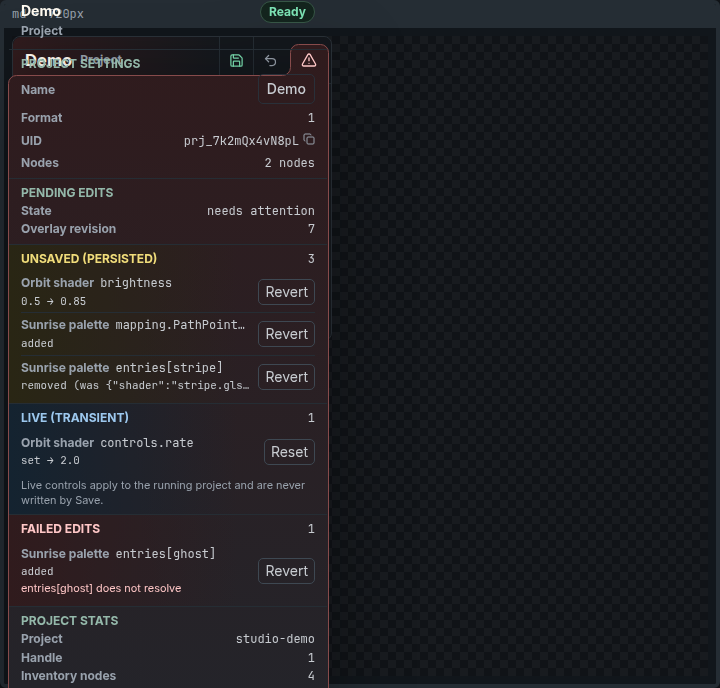Screen dimensions: 720x688
Task: Edit the project Name field
Action: [286, 89]
